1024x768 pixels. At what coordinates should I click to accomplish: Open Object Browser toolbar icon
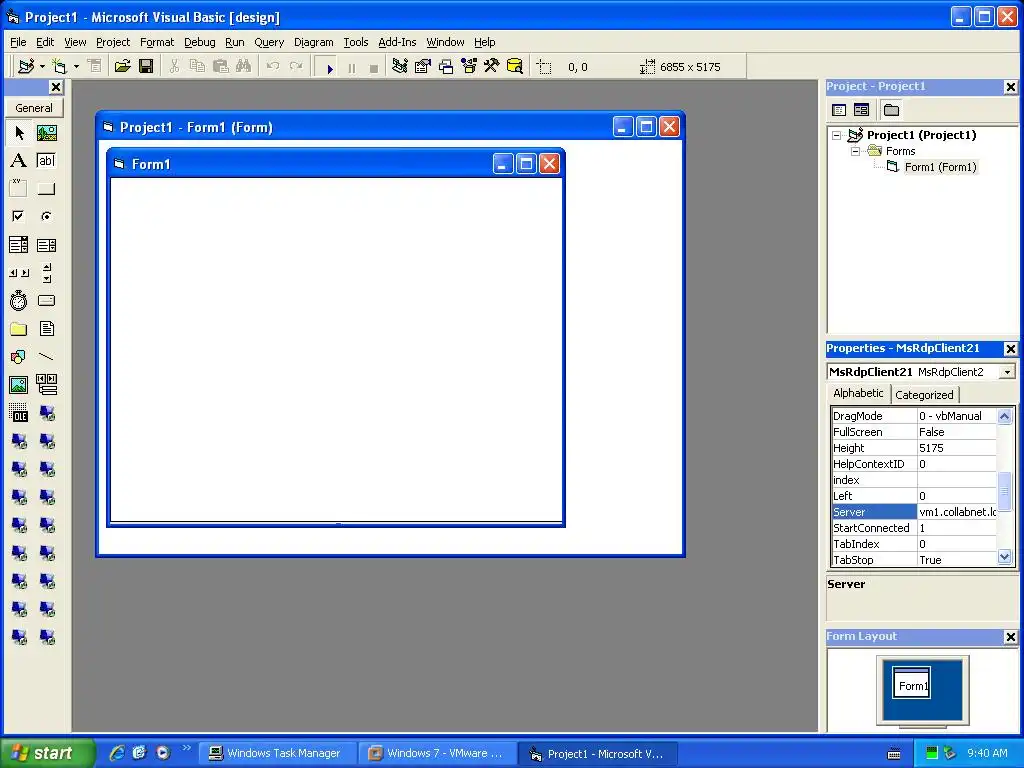click(x=469, y=67)
